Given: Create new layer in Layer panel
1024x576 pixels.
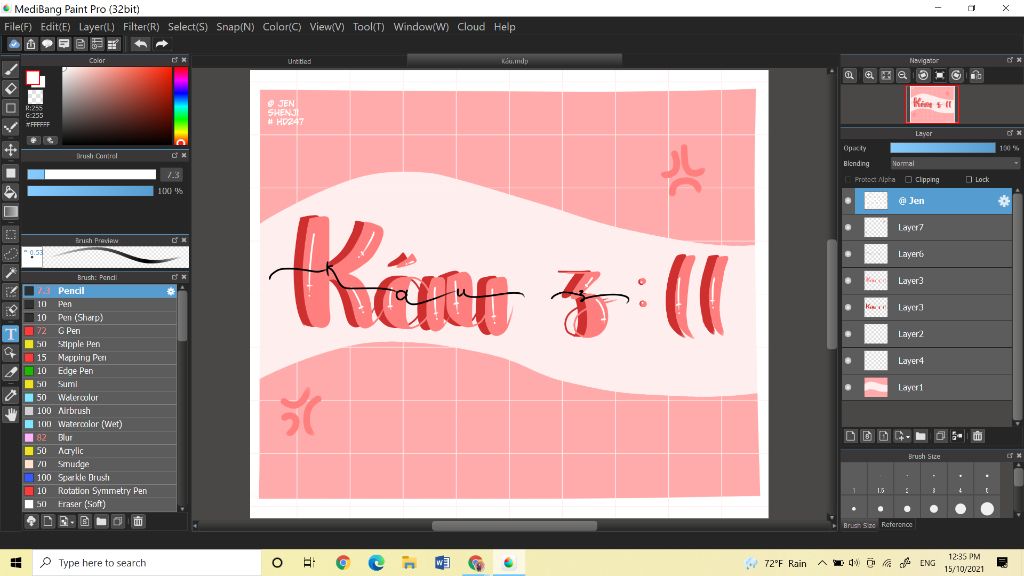Looking at the screenshot, I should pos(850,436).
